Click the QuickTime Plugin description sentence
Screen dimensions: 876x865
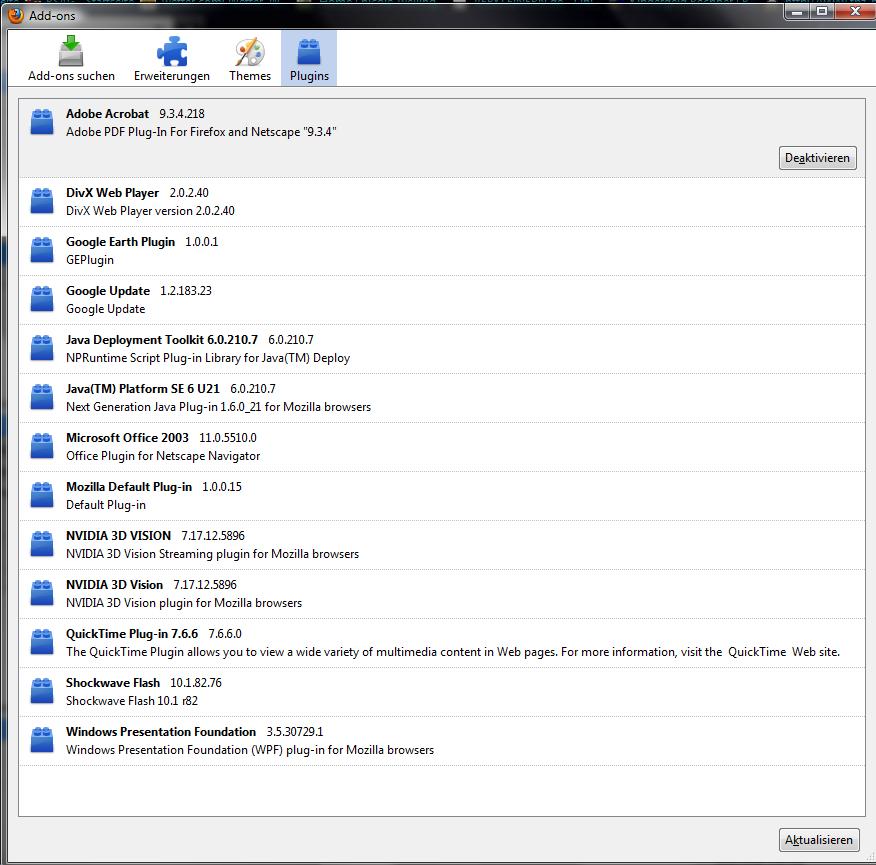453,652
